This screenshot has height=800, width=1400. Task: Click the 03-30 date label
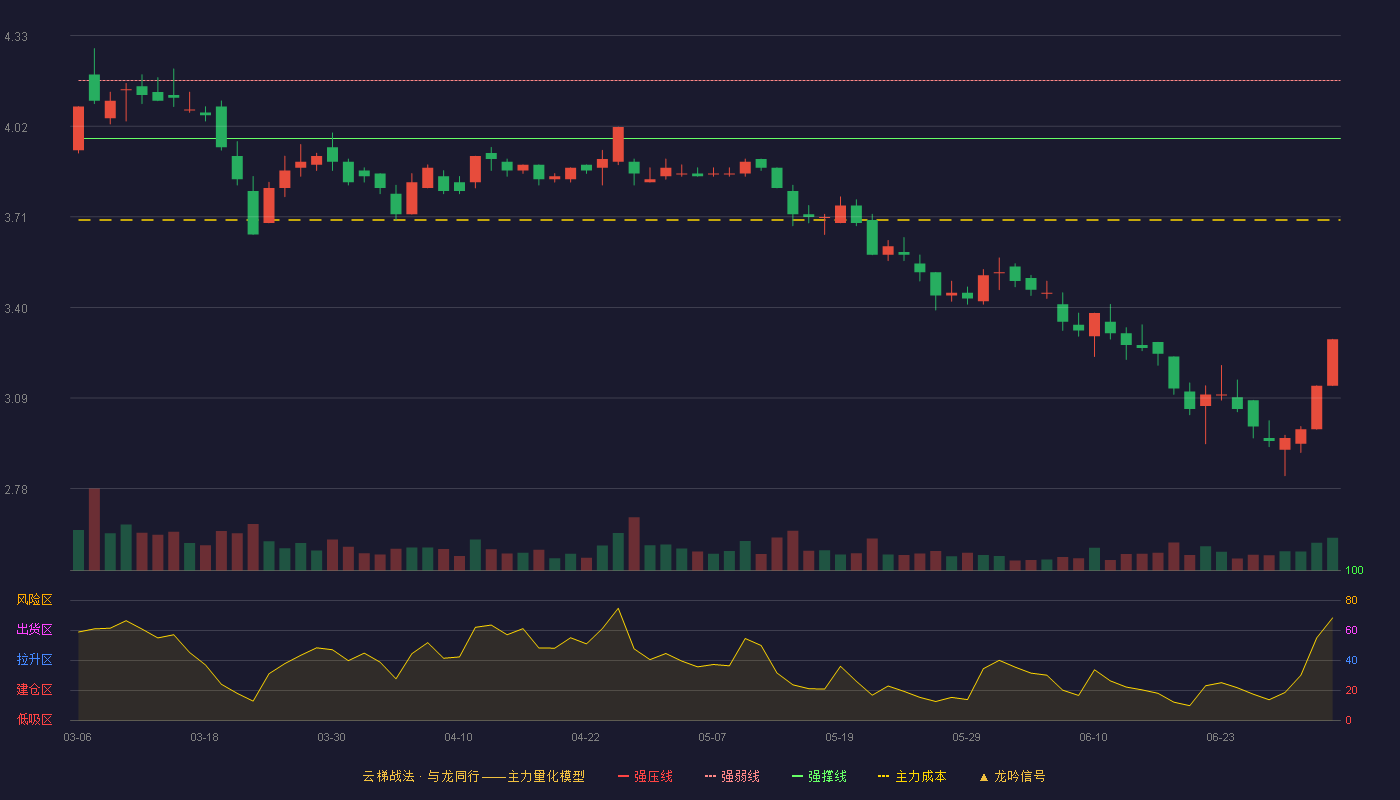pos(331,737)
